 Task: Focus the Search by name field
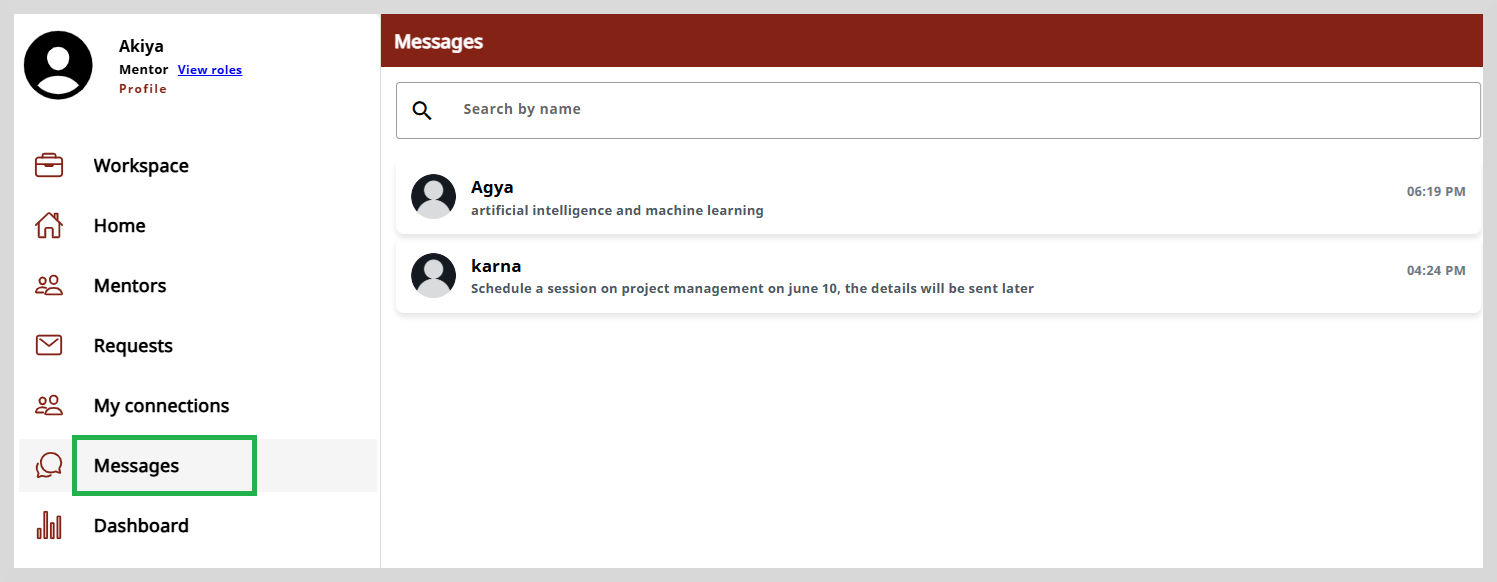[938, 110]
